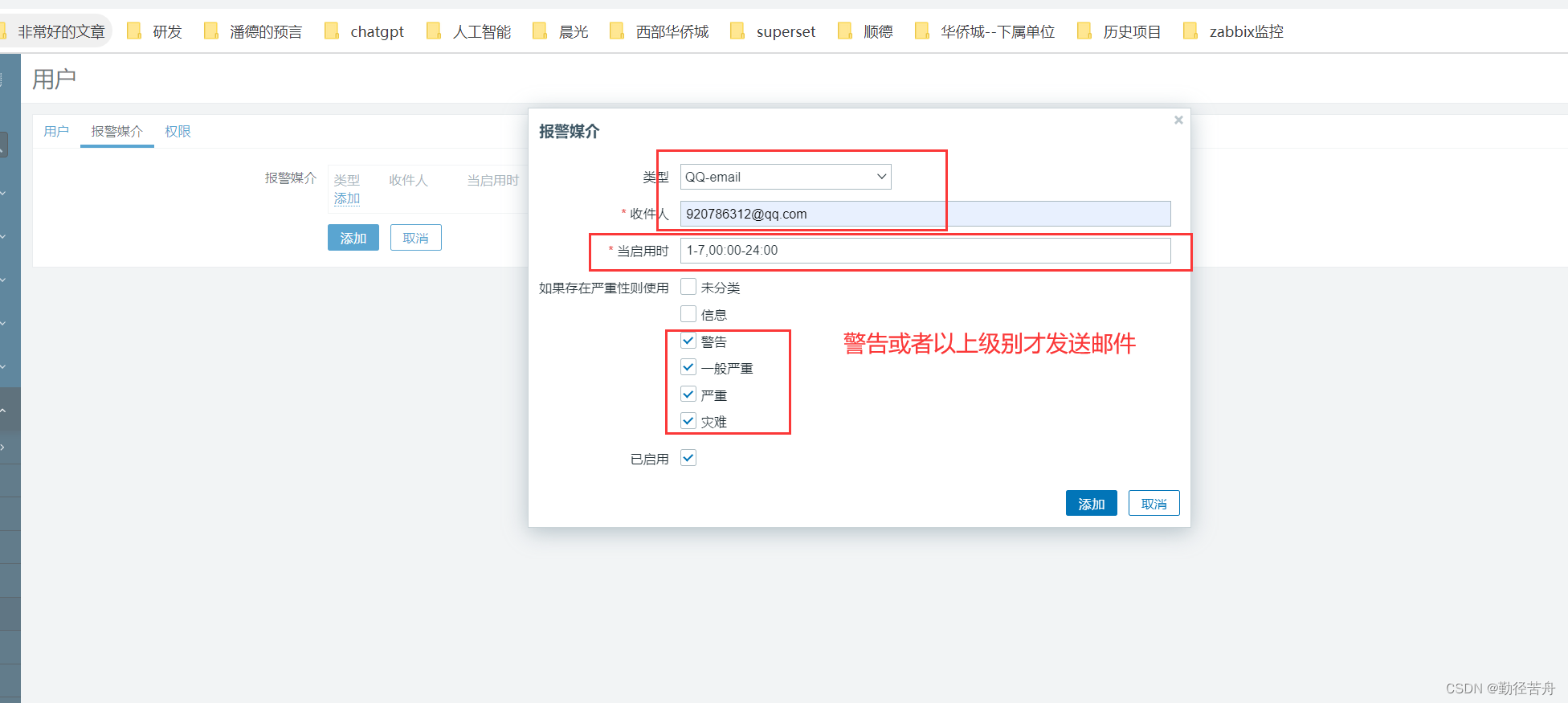Toggle the 信息 severity checkbox
The height and width of the screenshot is (703, 1568).
pyautogui.click(x=688, y=314)
